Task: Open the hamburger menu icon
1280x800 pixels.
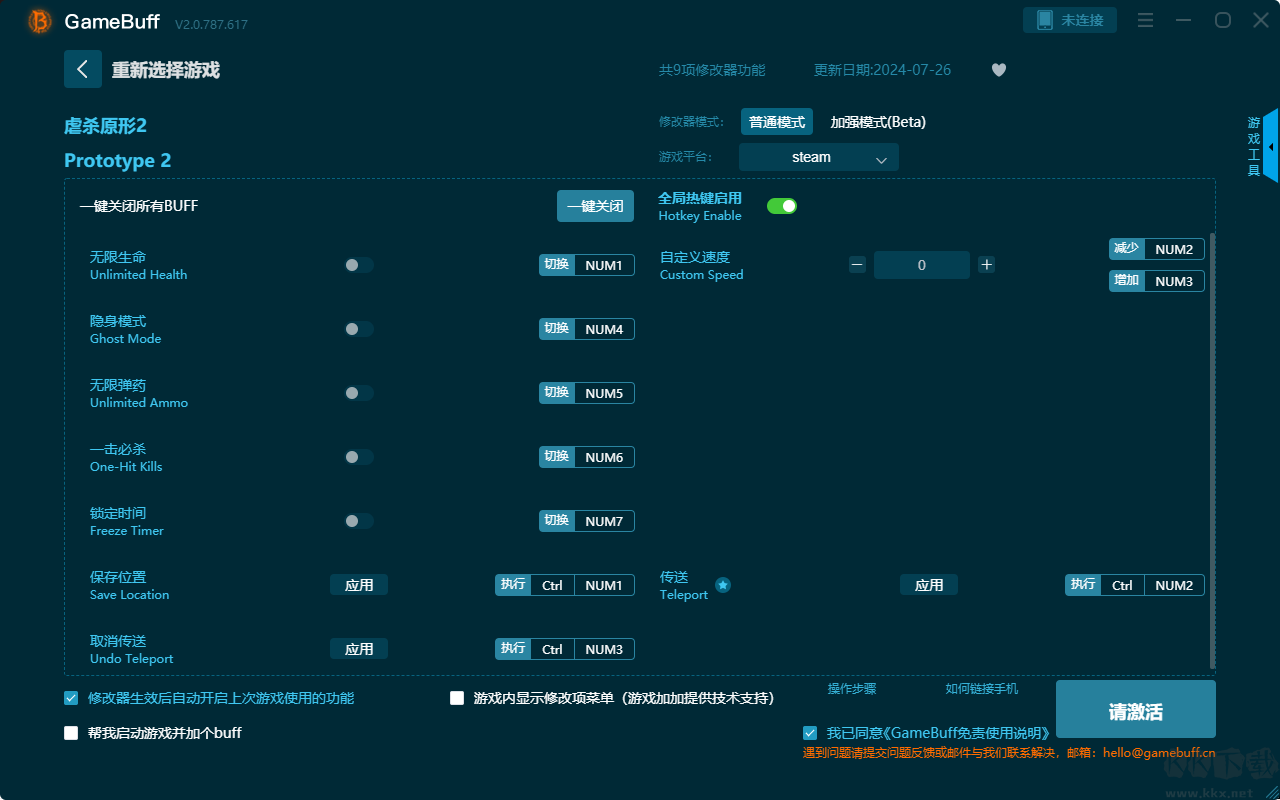Action: tap(1146, 20)
